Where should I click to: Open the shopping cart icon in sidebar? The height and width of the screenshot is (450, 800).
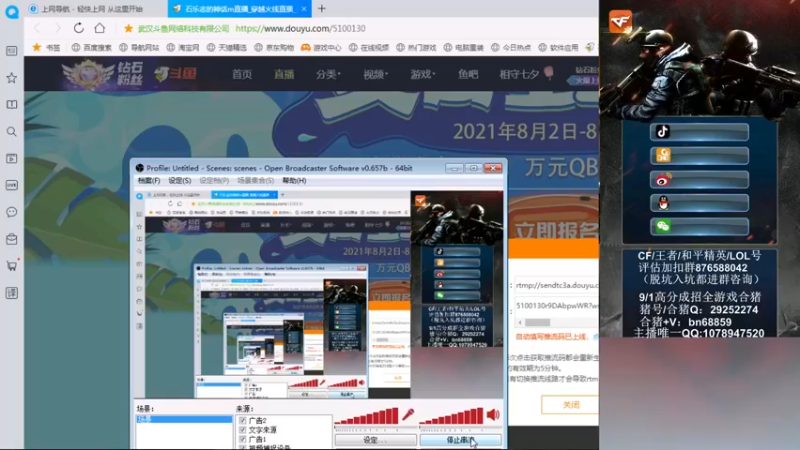click(x=11, y=266)
